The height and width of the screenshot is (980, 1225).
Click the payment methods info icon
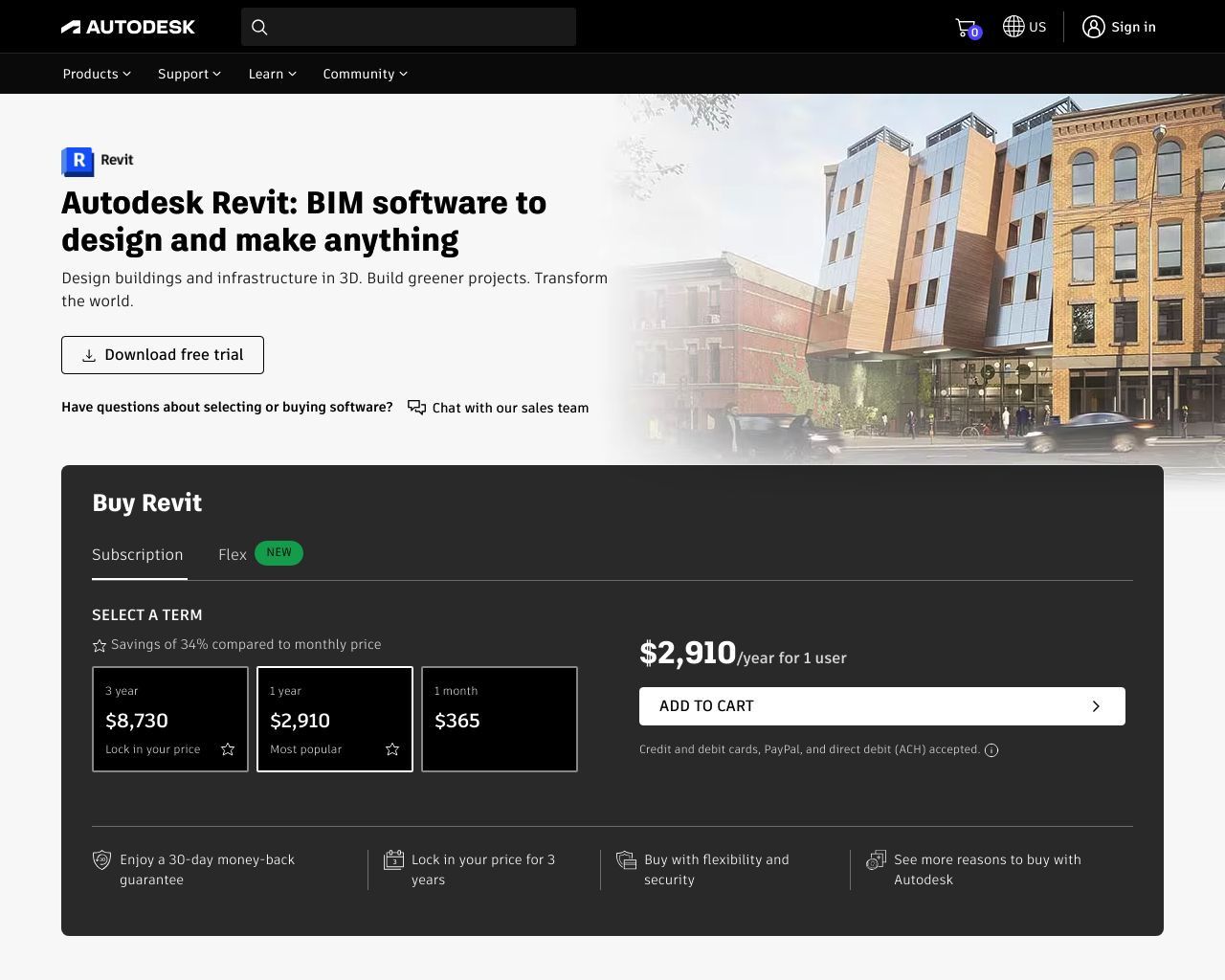coord(991,750)
